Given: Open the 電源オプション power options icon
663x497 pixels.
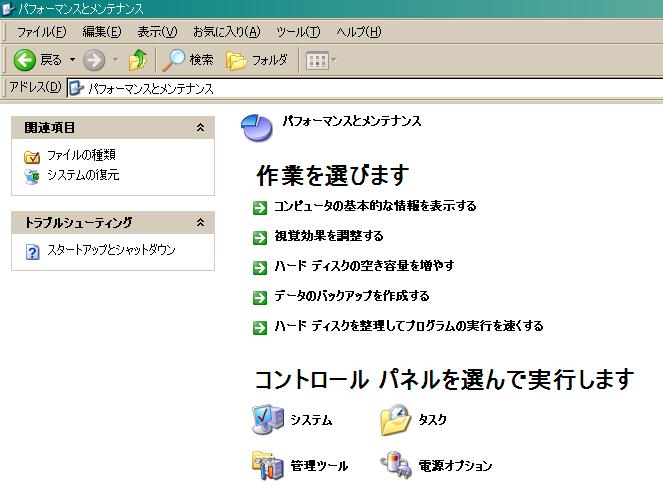Looking at the screenshot, I should [x=395, y=465].
